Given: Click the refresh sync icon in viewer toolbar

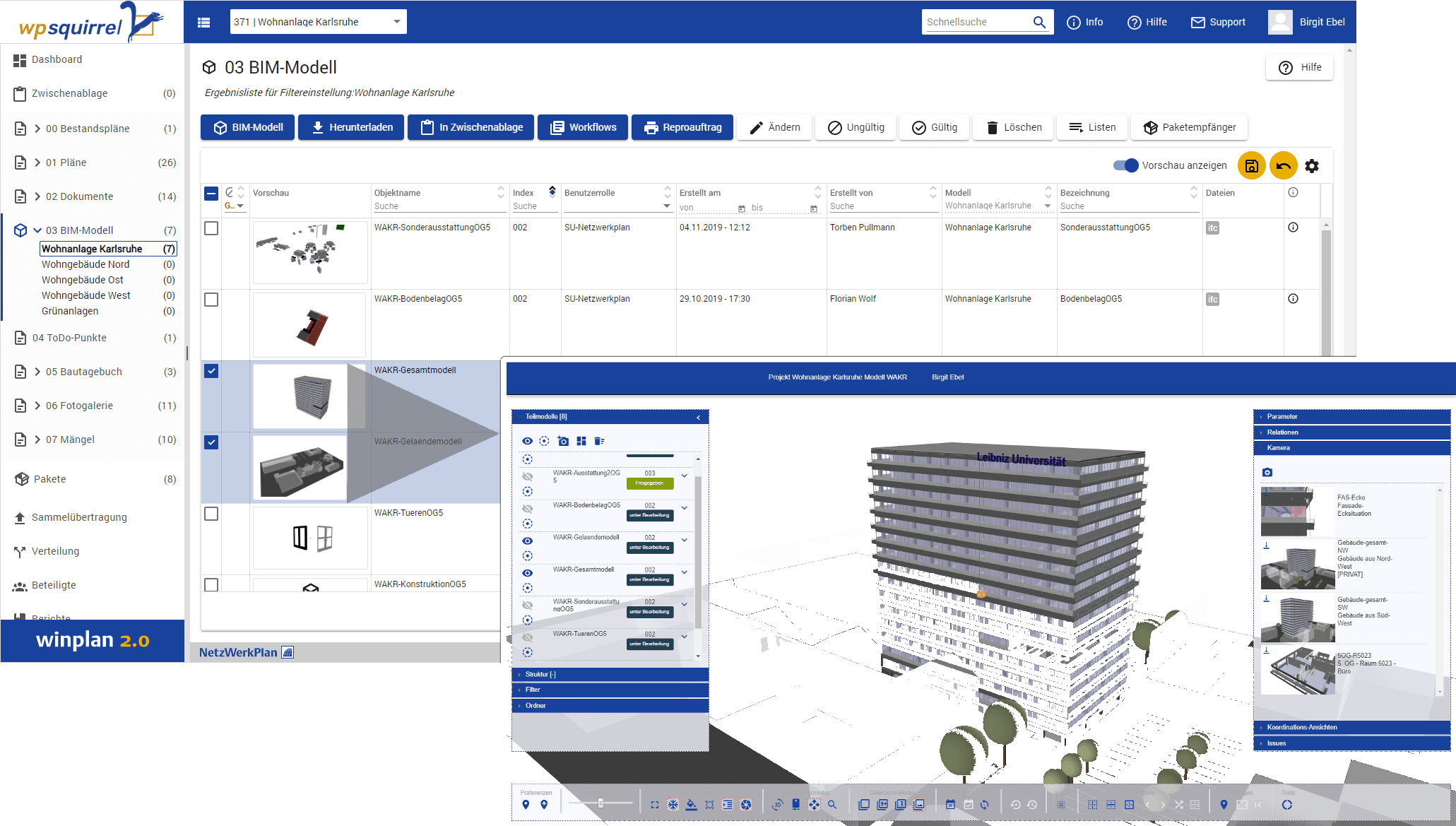Looking at the screenshot, I should 984,805.
